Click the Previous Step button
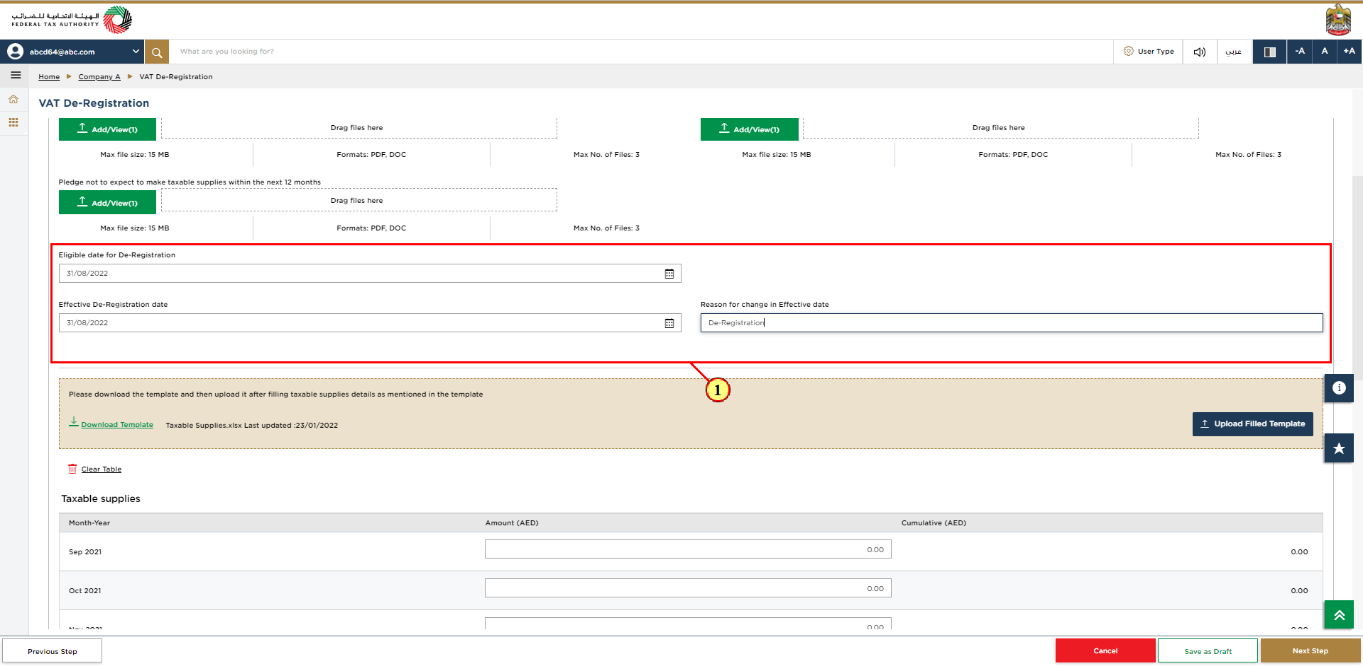Image resolution: width=1363 pixels, height=666 pixels. (x=52, y=651)
